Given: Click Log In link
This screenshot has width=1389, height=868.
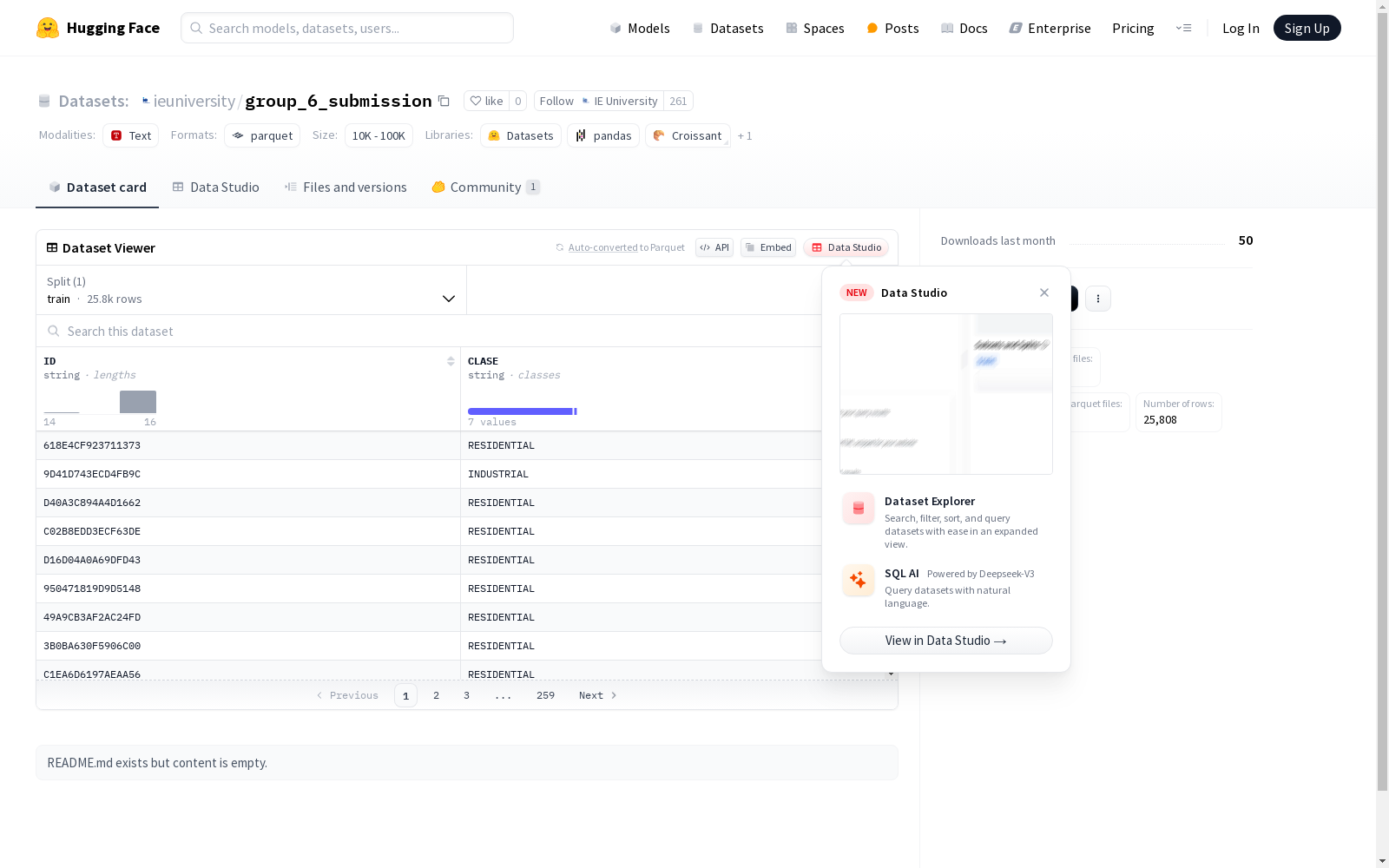Looking at the screenshot, I should tap(1241, 28).
